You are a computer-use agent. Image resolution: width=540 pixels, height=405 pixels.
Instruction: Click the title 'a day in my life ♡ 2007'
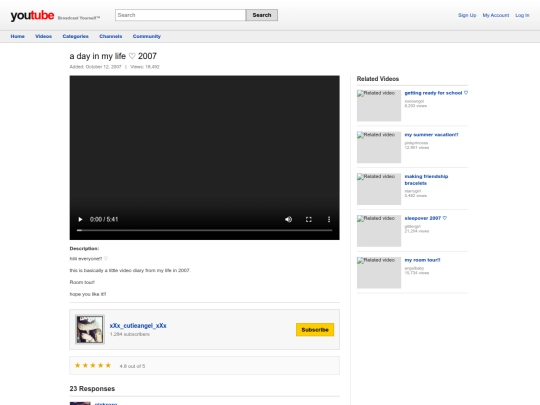113,56
